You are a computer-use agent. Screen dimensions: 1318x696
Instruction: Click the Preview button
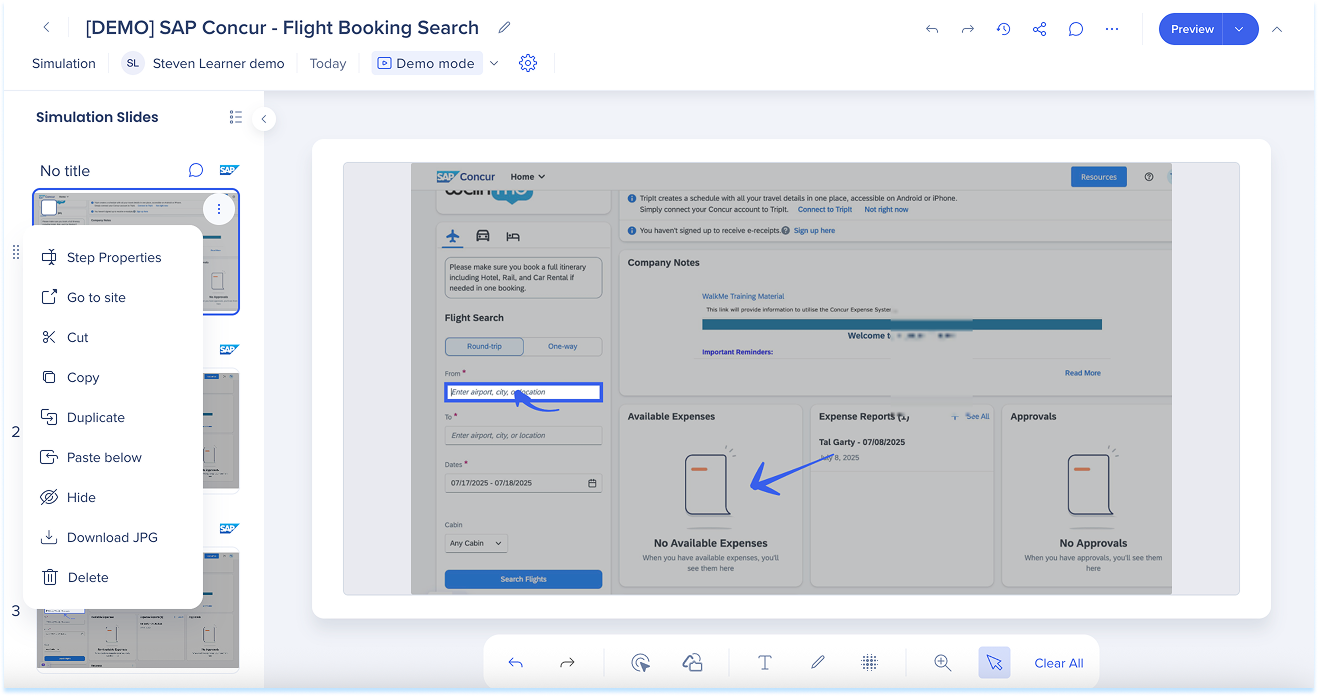[1191, 29]
